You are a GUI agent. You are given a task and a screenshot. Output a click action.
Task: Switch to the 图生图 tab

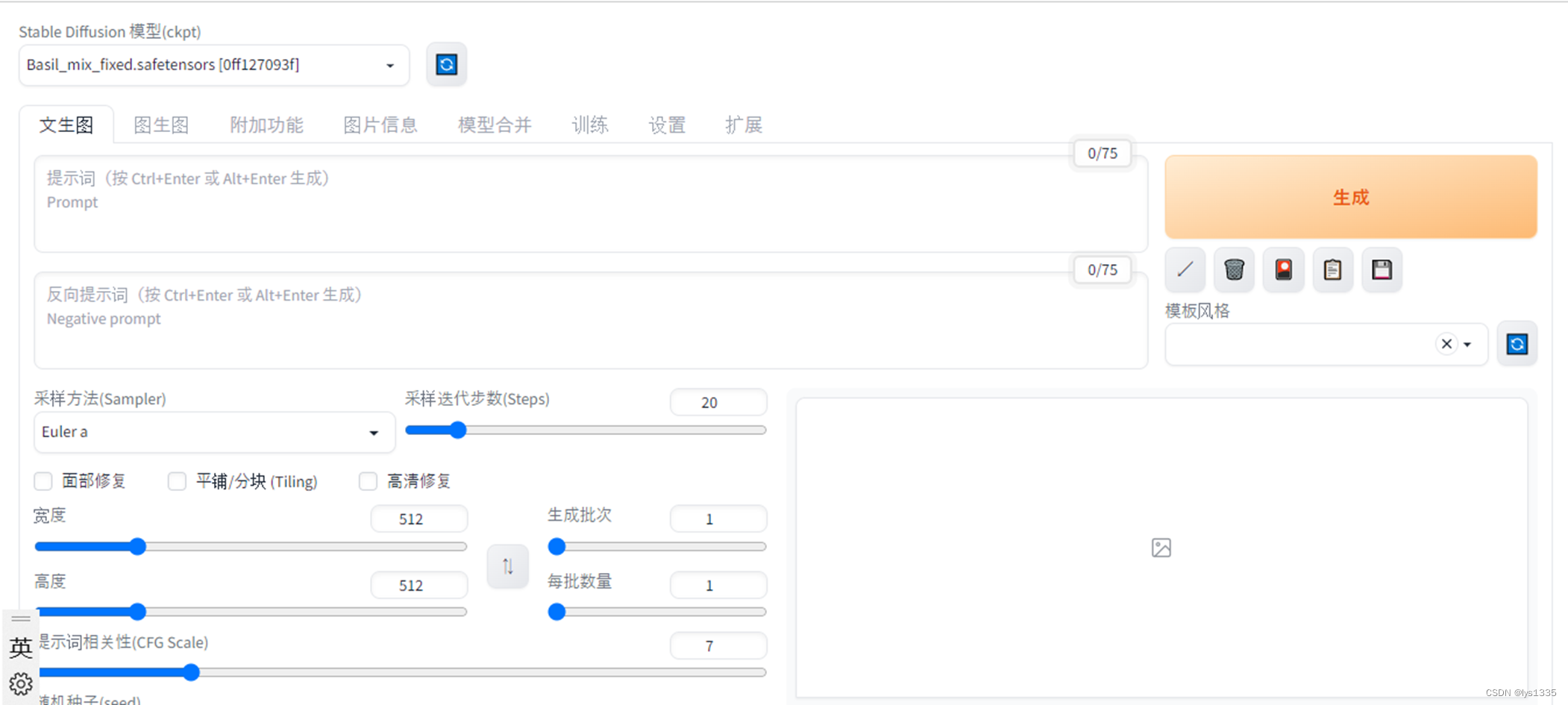coord(161,125)
